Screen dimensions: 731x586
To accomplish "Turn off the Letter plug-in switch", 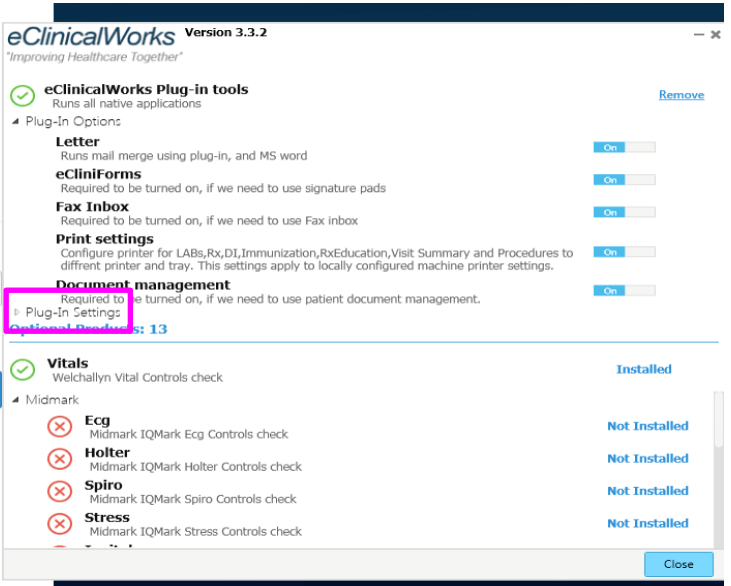I will [x=624, y=147].
